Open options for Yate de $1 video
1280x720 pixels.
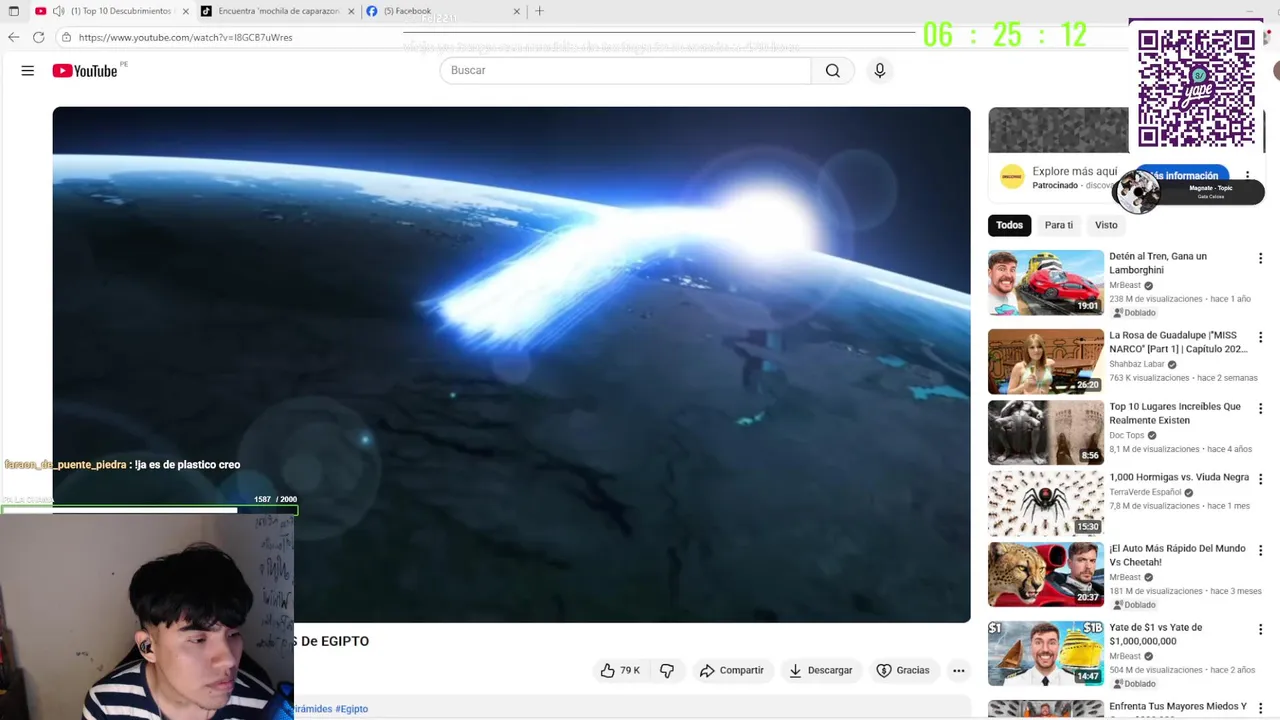pos(1260,629)
